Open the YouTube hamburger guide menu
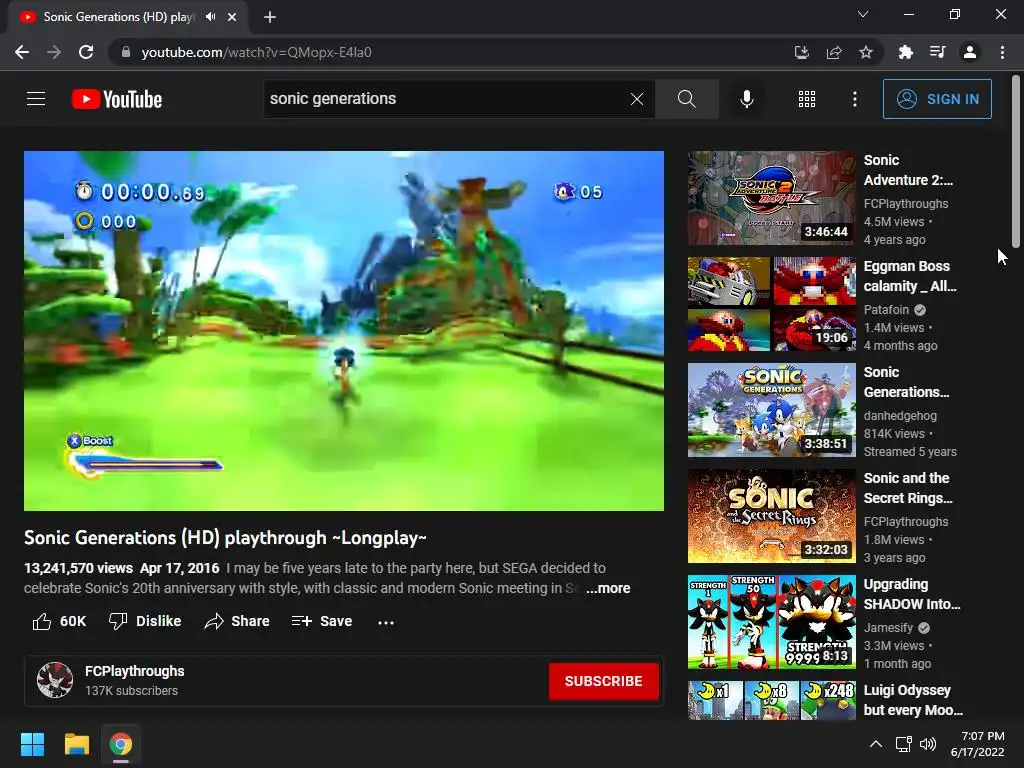Image resolution: width=1024 pixels, height=768 pixels. coord(36,99)
